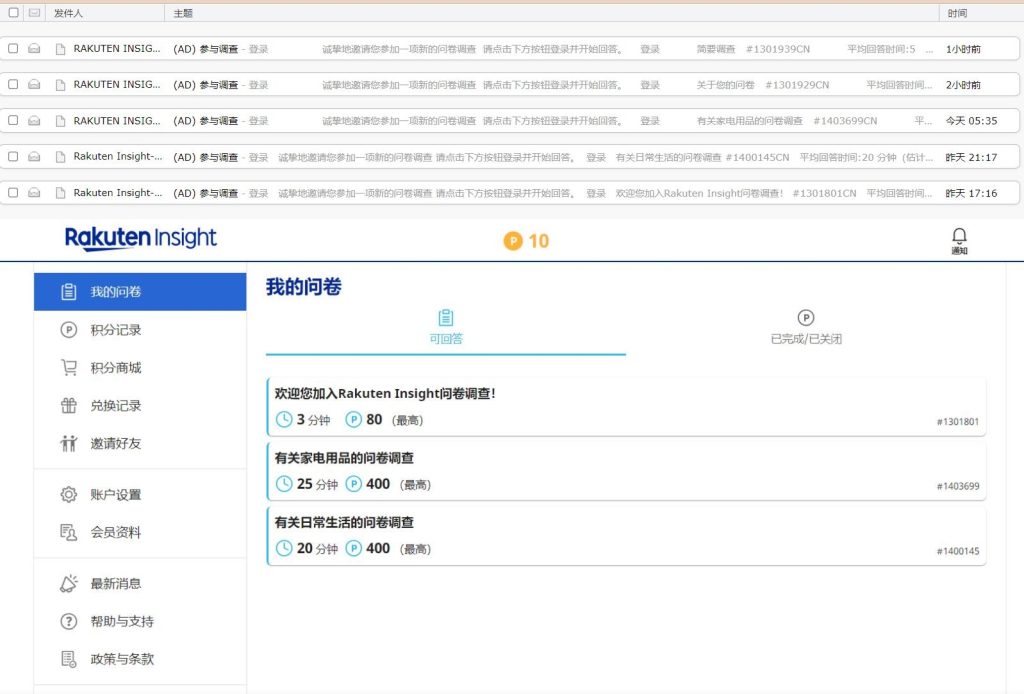Open email about survey #1301929CN
This screenshot has width=1024, height=694.
pyautogui.click(x=509, y=85)
